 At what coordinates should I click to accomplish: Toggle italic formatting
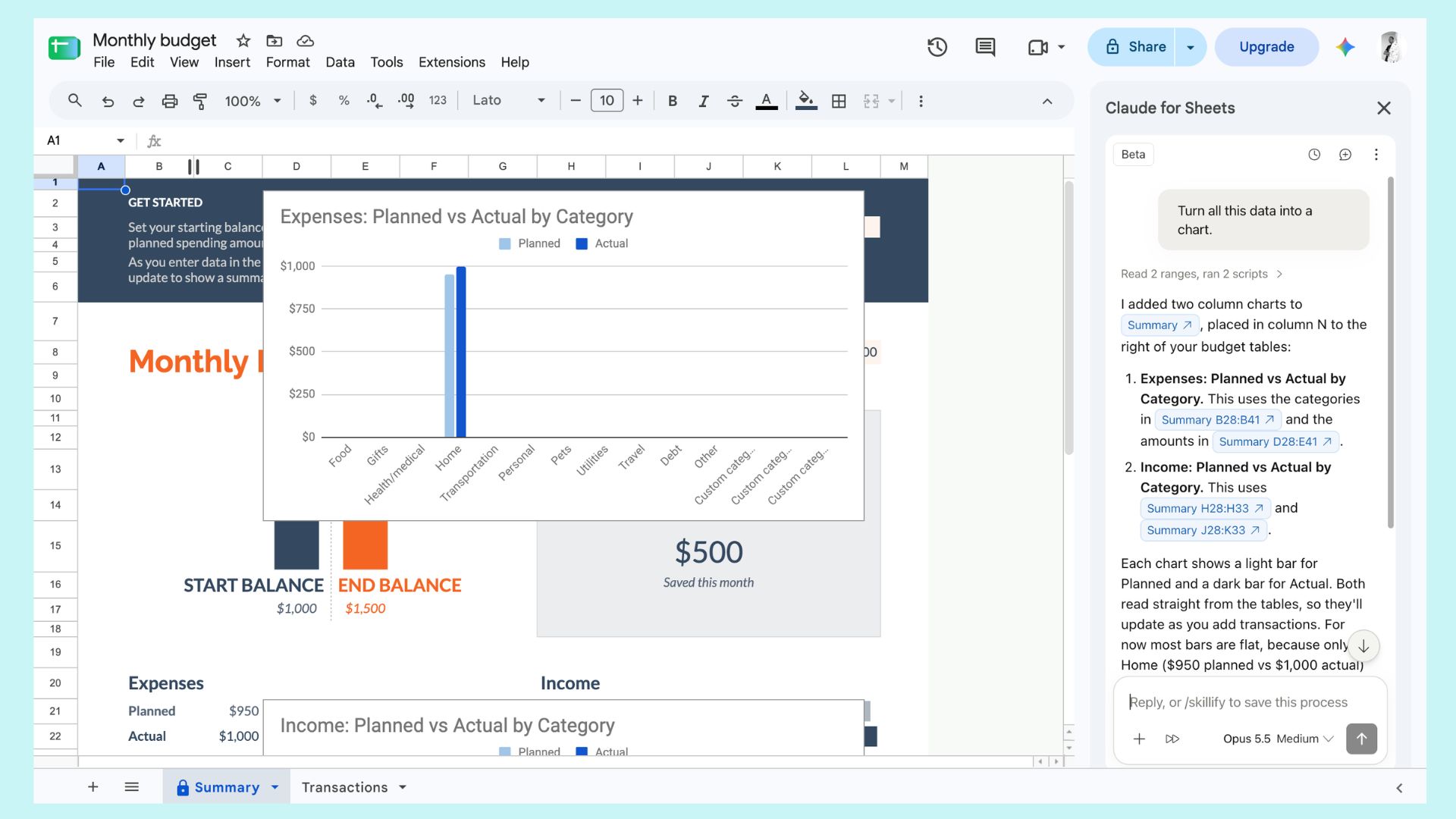(703, 101)
